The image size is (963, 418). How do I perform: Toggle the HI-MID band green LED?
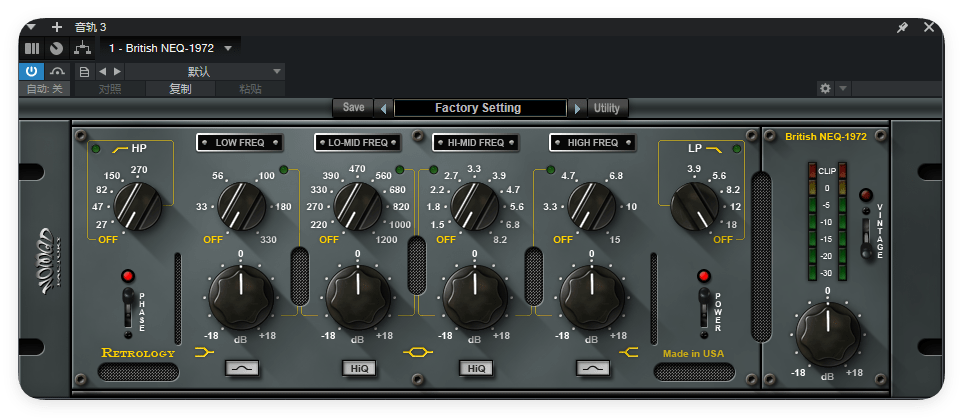pyautogui.click(x=433, y=169)
